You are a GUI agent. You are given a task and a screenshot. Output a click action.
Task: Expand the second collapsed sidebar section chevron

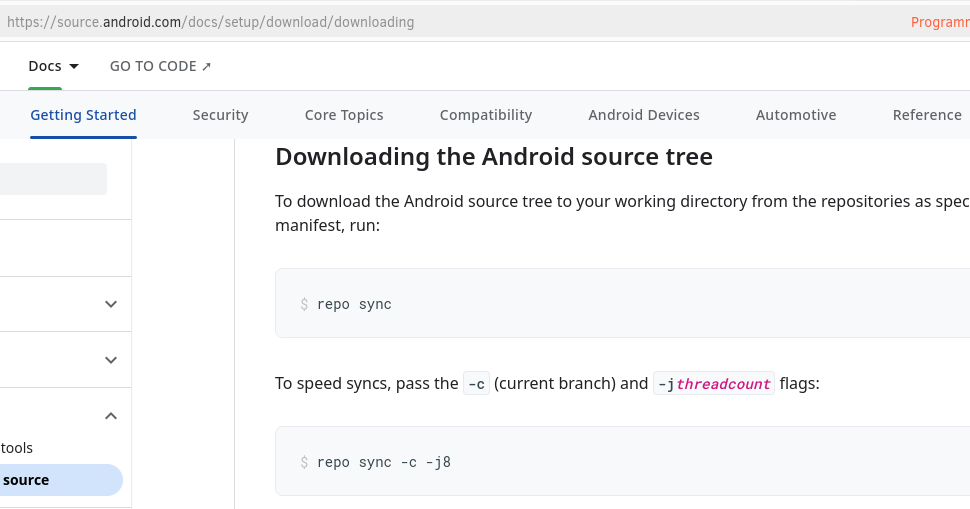[x=111, y=360]
